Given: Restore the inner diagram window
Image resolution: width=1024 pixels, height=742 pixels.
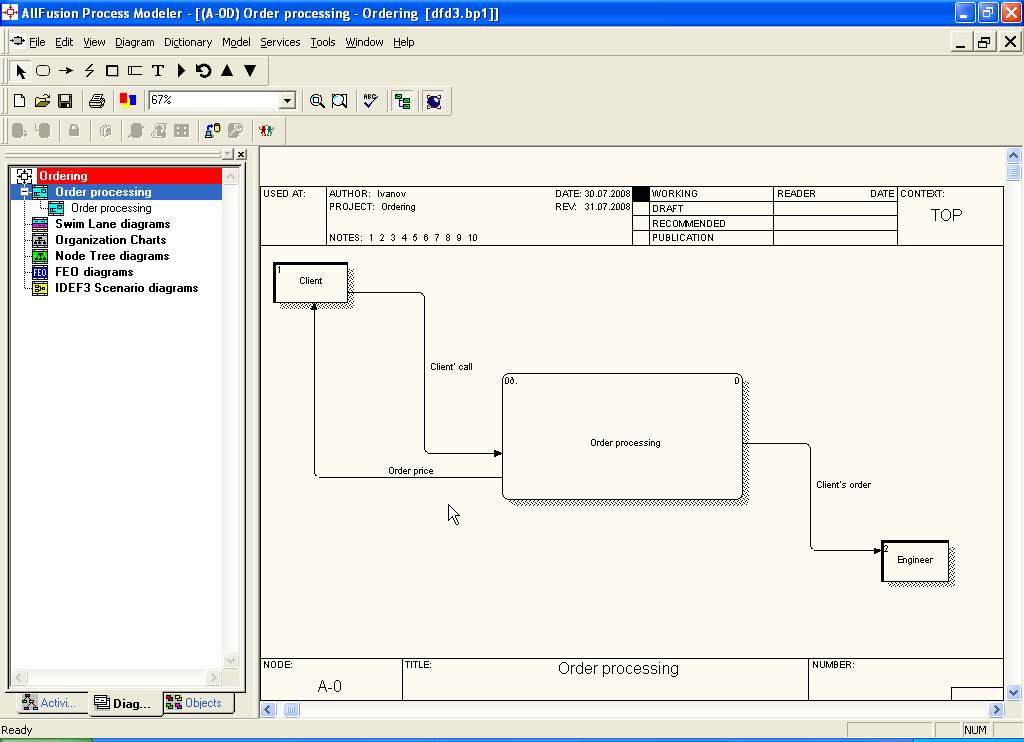Looking at the screenshot, I should click(x=984, y=42).
